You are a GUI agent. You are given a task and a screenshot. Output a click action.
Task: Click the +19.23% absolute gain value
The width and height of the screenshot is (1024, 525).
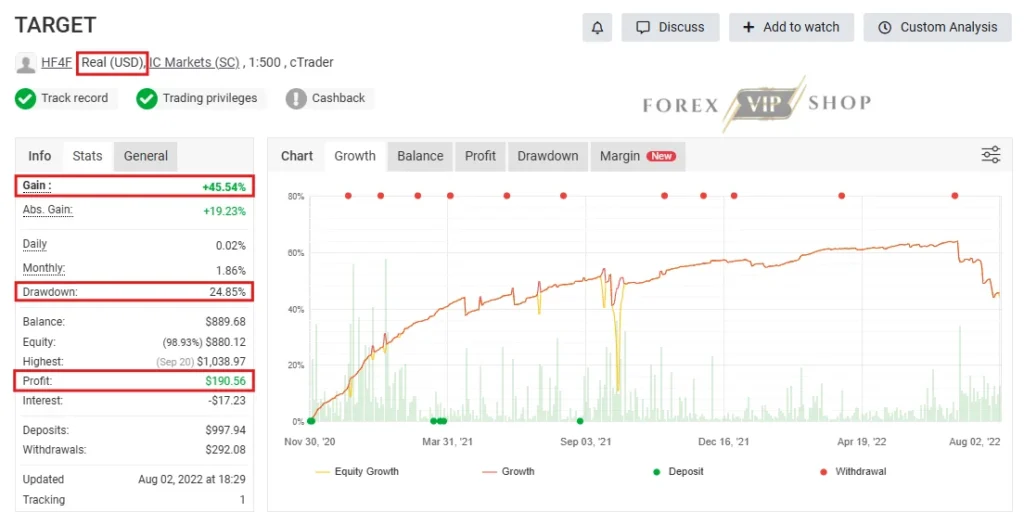(224, 211)
